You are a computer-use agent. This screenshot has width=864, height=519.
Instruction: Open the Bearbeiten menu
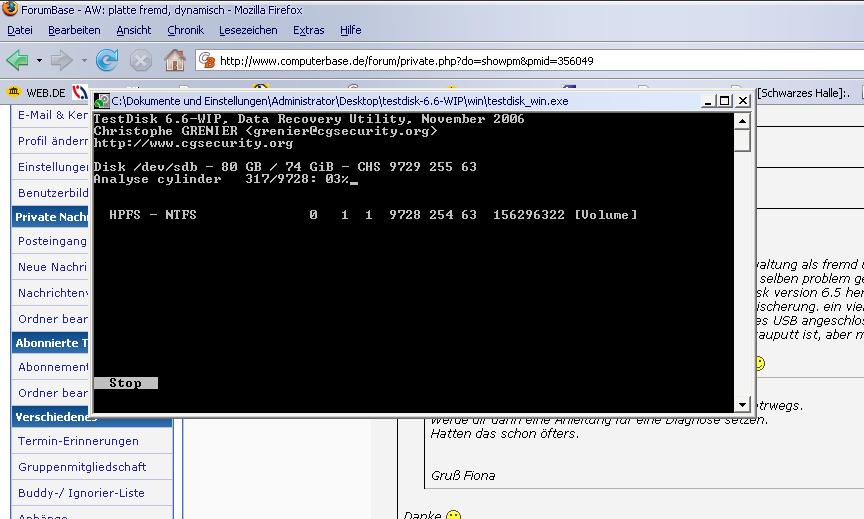[74, 30]
